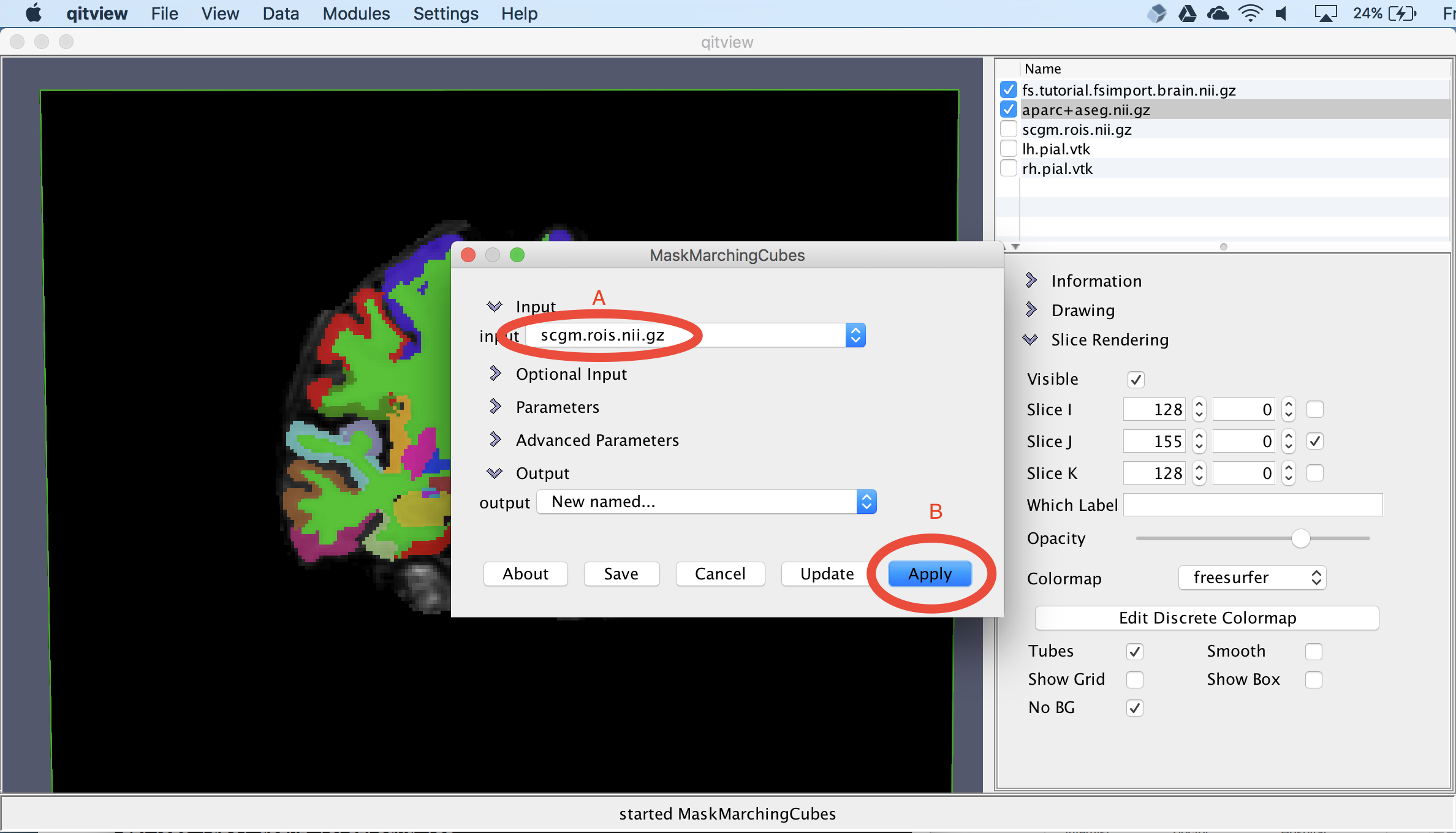Click the Apply button

coord(930,574)
